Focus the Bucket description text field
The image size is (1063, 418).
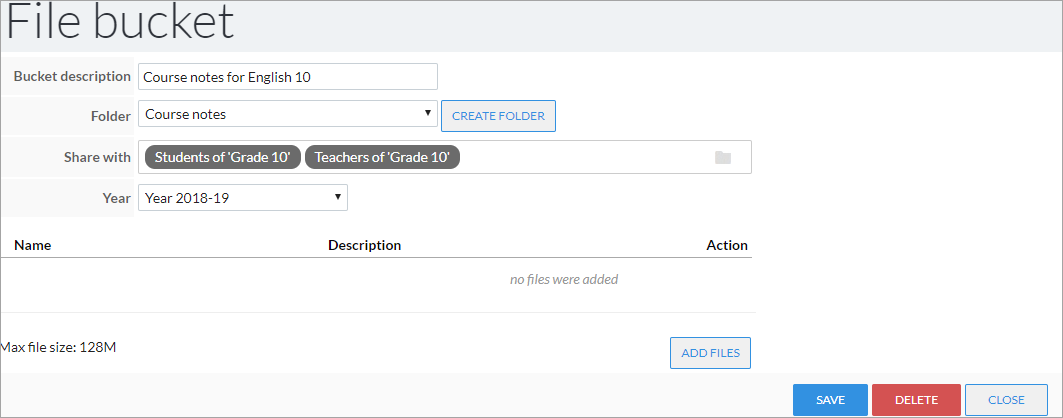287,77
